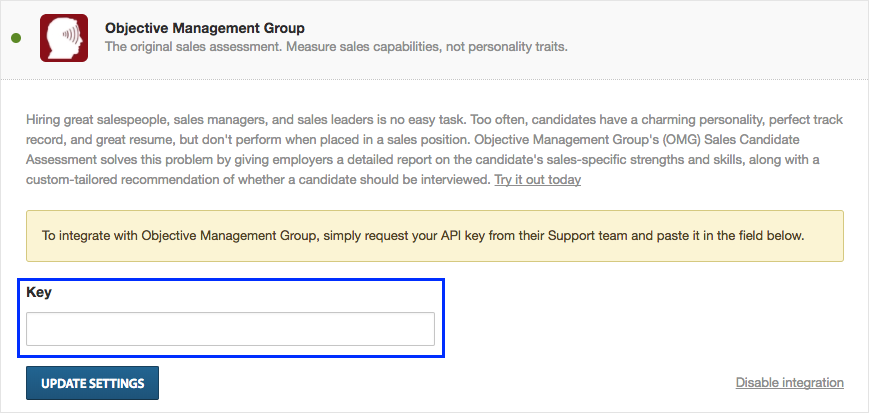Open the Try it out today link

tap(538, 180)
